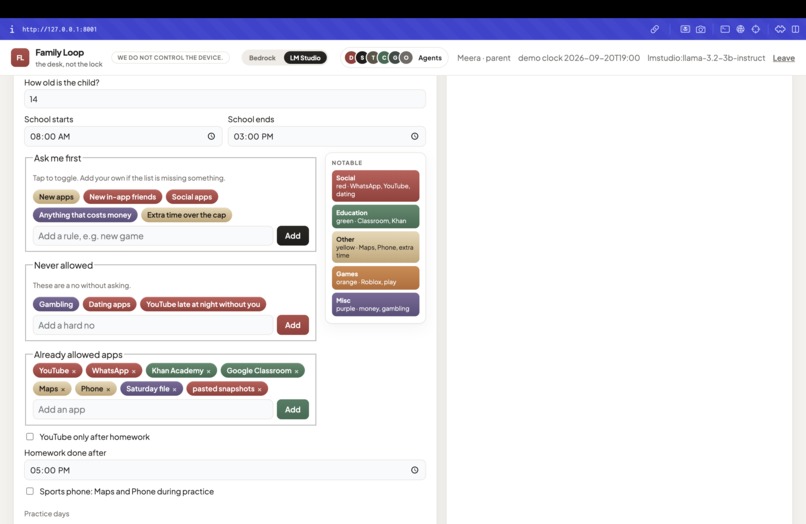Open the terminal console icon
Viewport: 806px width, 524px height.
(725, 29)
